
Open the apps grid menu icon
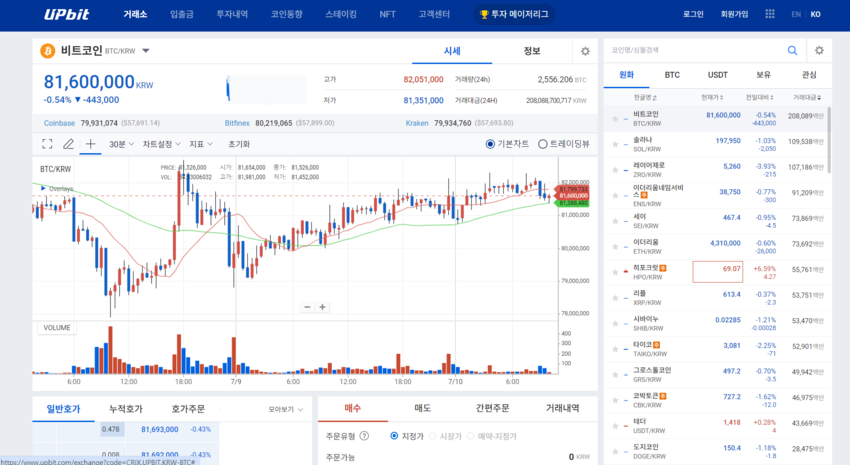769,14
